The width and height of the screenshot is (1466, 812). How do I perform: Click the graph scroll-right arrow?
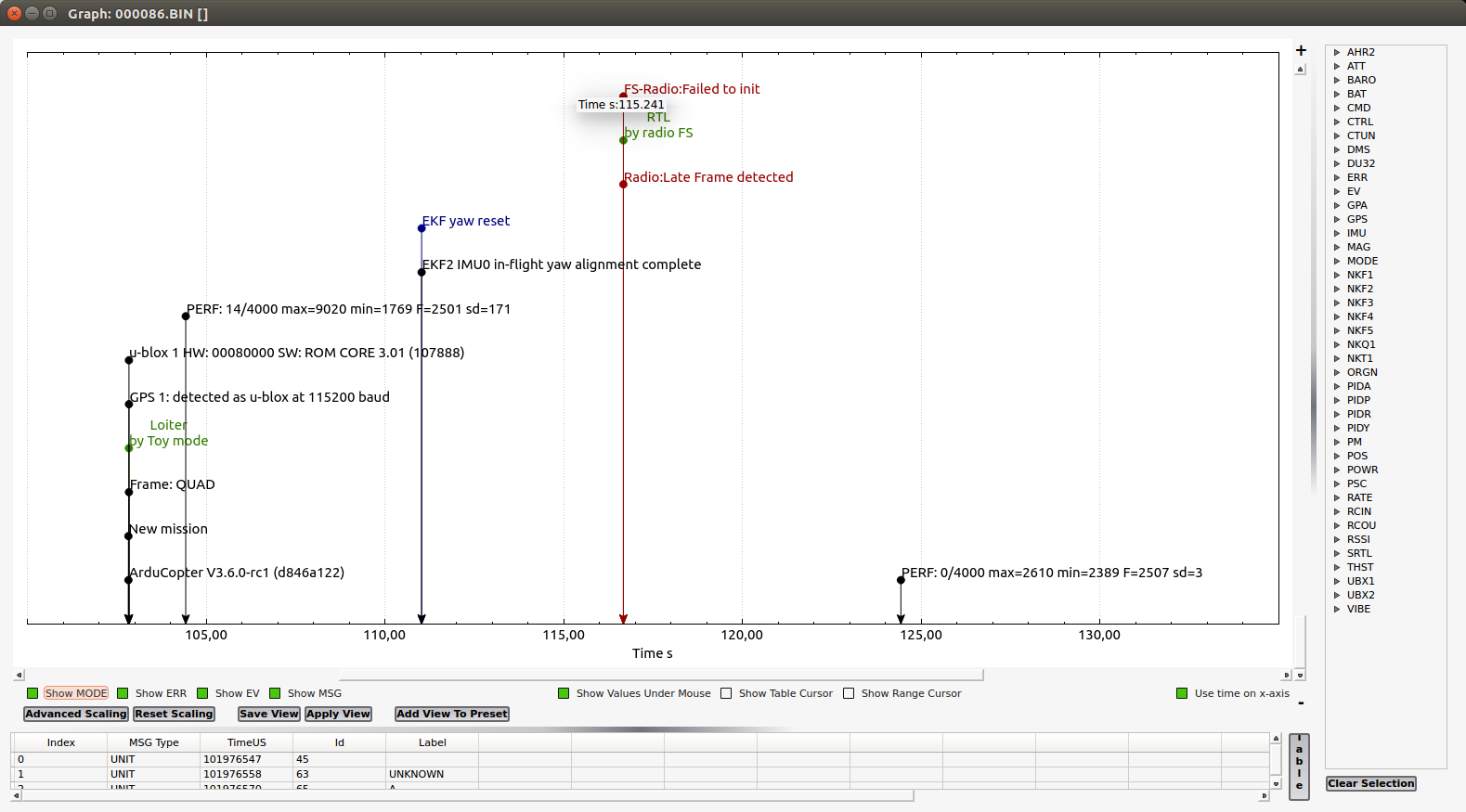click(x=1286, y=675)
